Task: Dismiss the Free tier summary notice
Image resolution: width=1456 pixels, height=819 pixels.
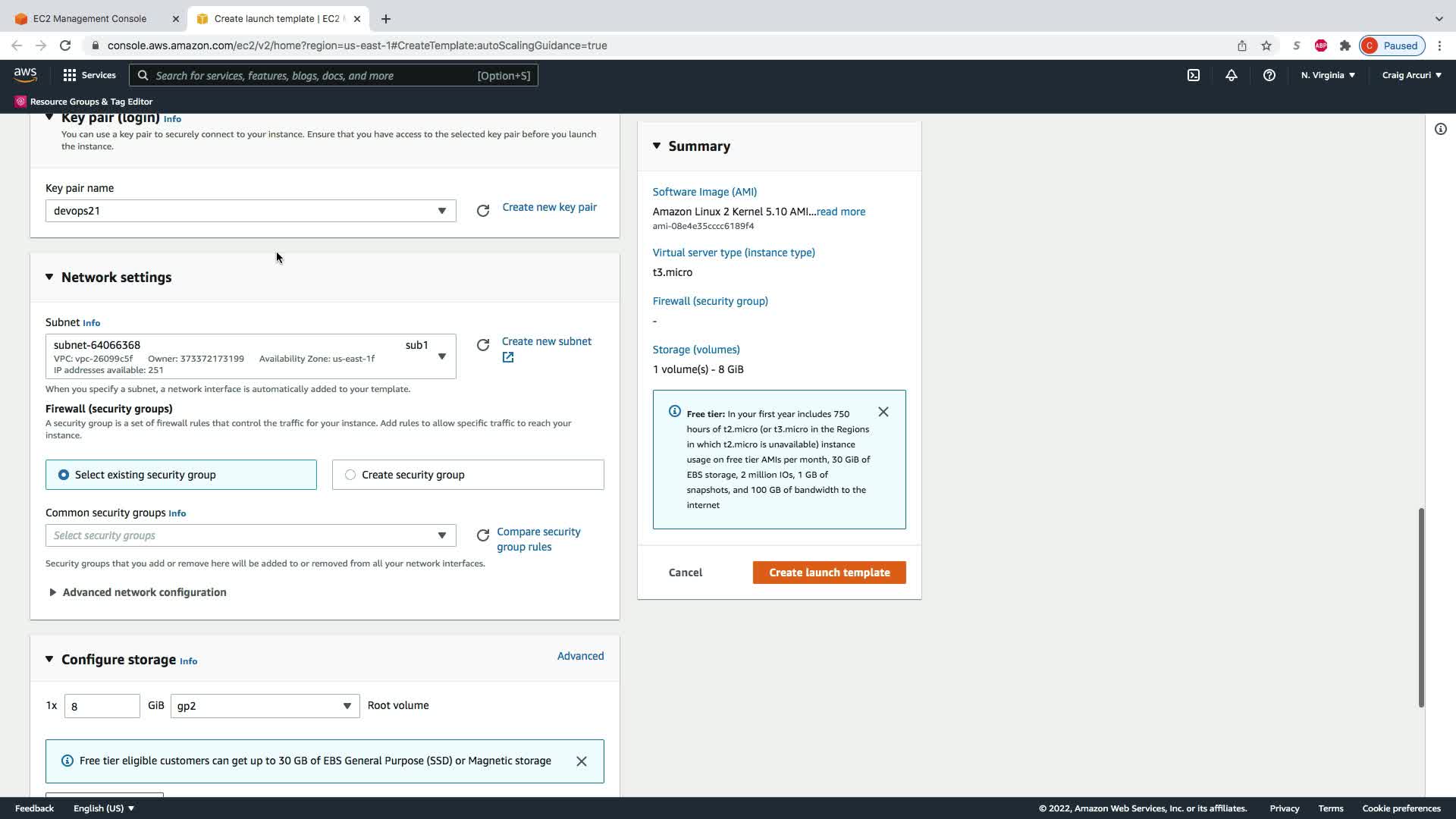Action: (x=883, y=412)
